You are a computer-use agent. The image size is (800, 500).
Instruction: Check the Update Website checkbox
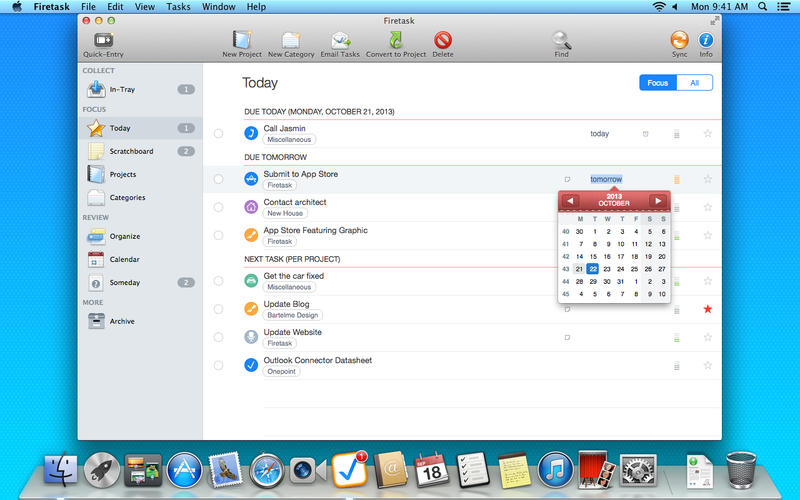tap(218, 337)
